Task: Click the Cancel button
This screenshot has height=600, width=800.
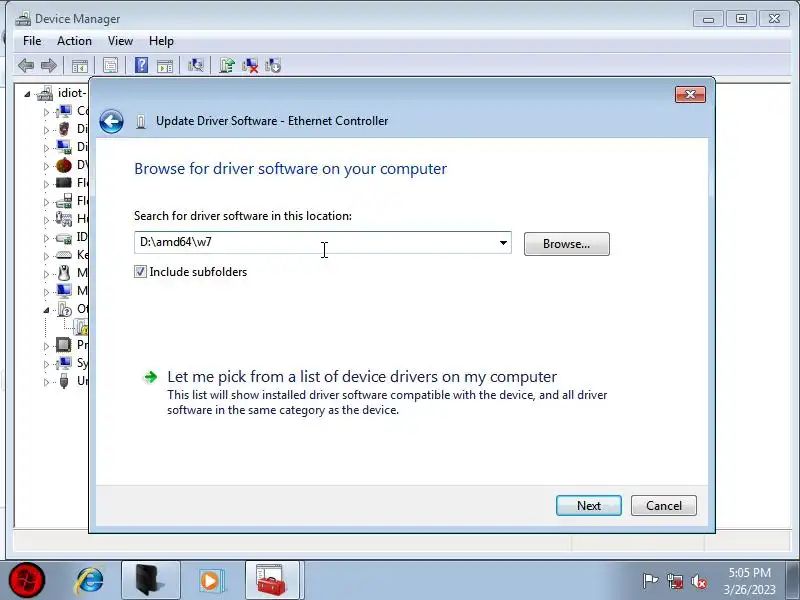Action: (663, 506)
